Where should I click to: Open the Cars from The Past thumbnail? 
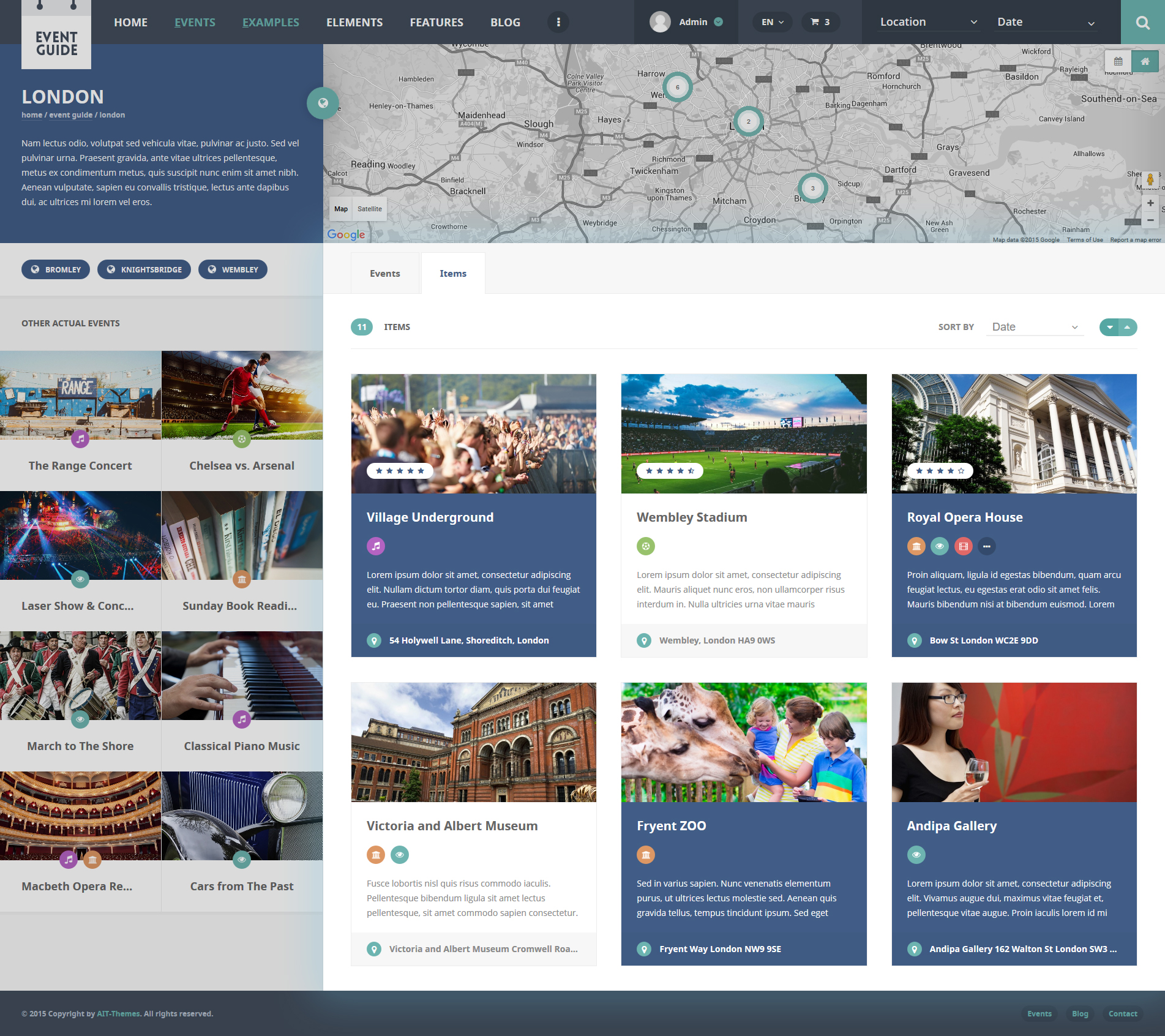(x=242, y=816)
